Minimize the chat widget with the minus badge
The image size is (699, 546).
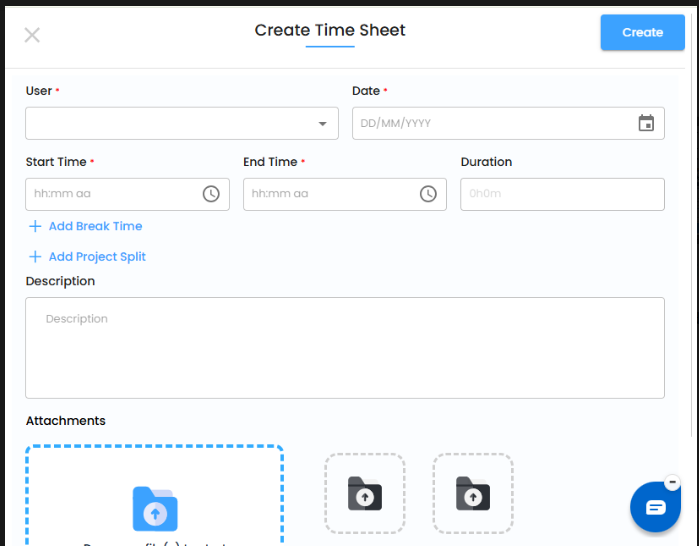672,482
